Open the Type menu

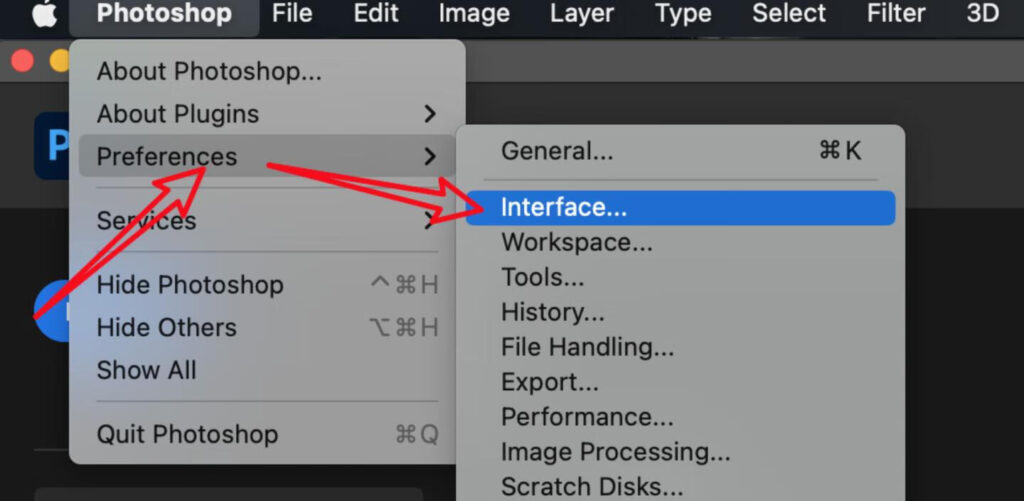683,14
